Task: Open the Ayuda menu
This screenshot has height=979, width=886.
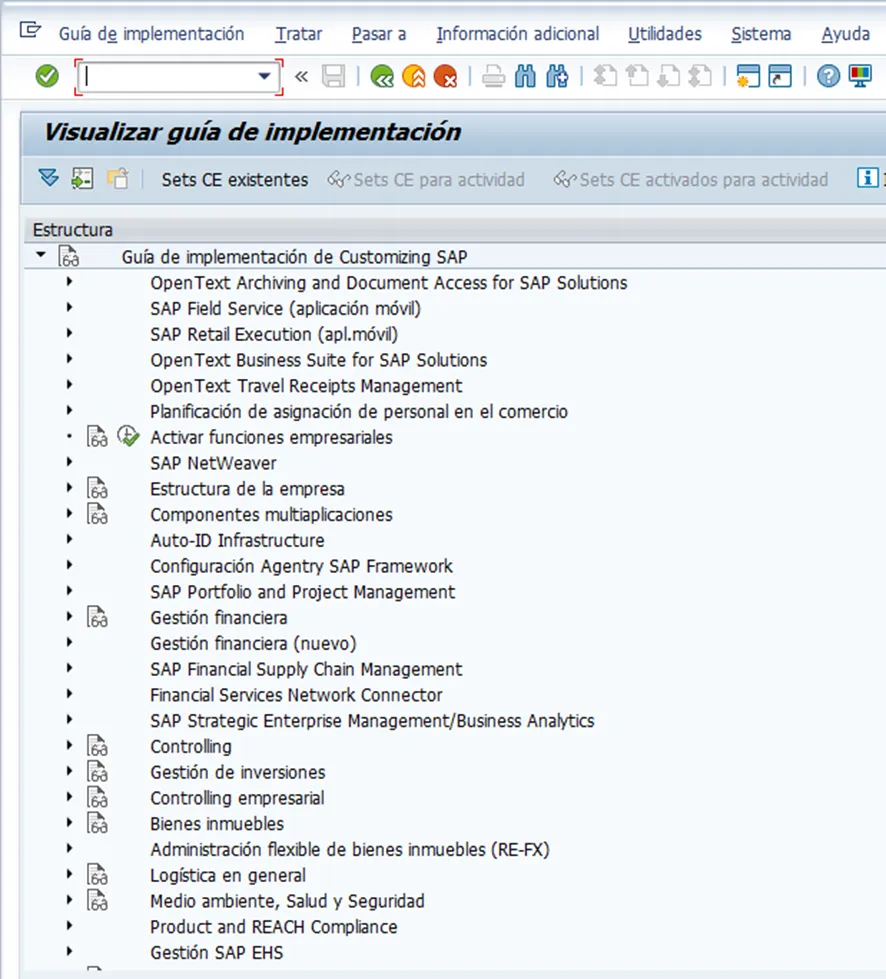Action: (x=845, y=34)
